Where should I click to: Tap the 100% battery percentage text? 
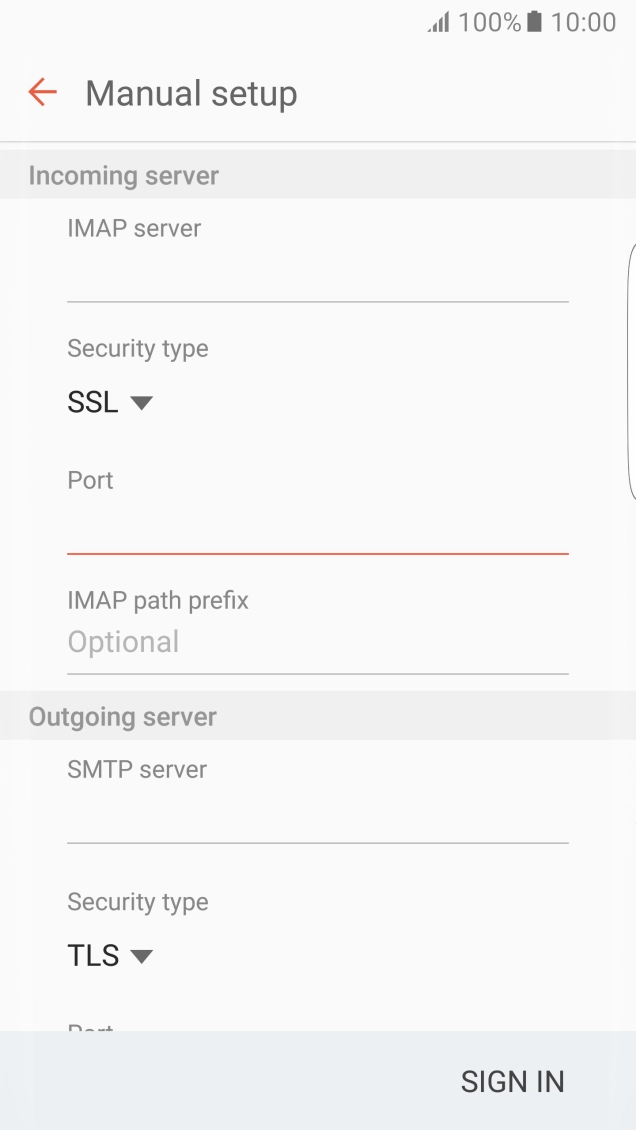click(489, 22)
